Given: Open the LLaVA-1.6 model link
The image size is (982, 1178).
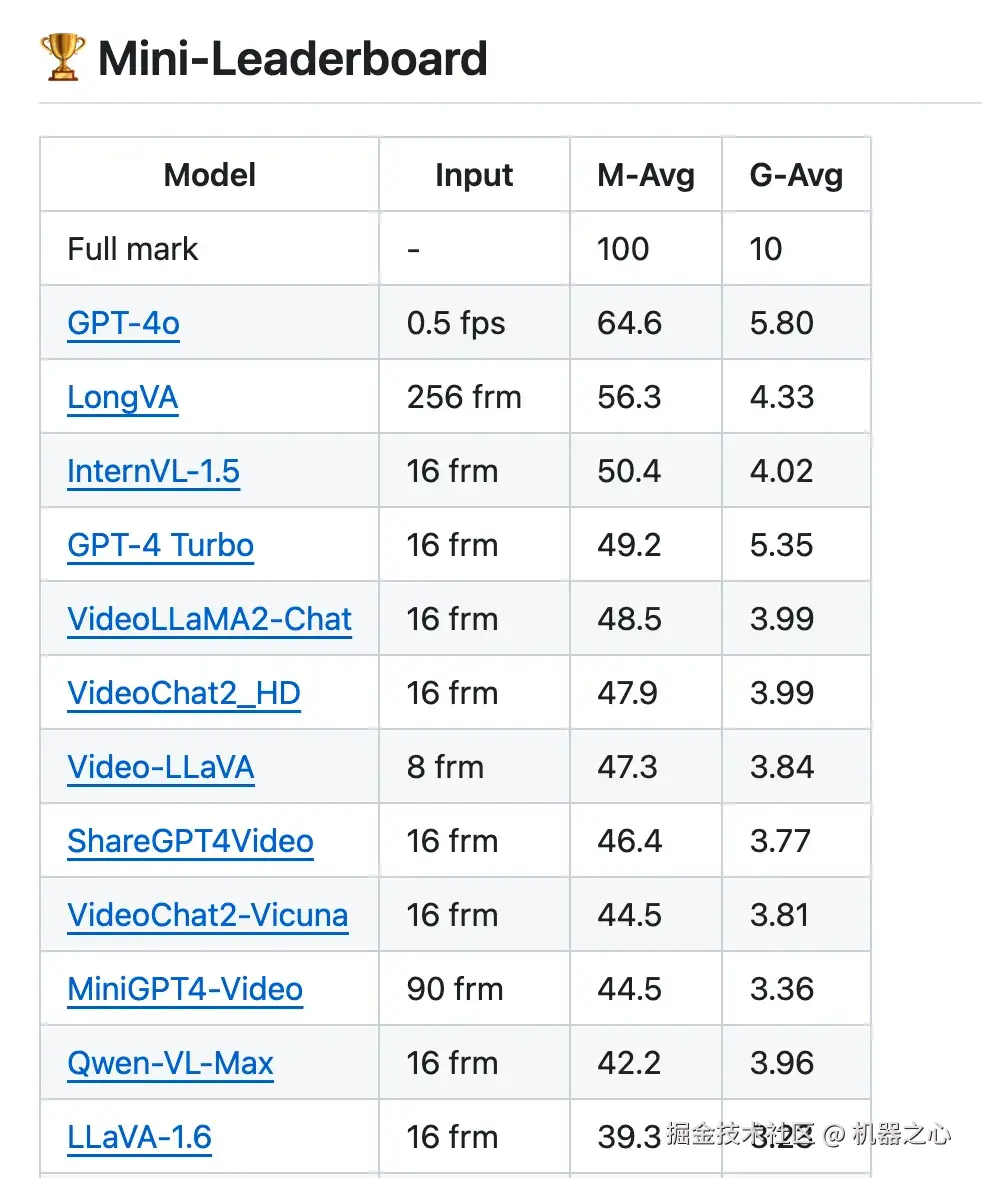Looking at the screenshot, I should coord(139,1138).
